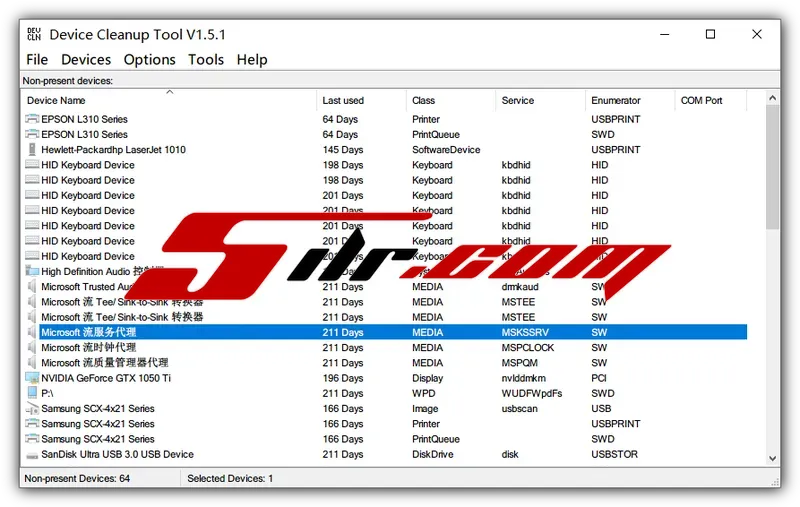Viewport: 800px width, 507px height.
Task: Select SanDisk Ultra USB 3.0 USB Device
Action: click(117, 454)
